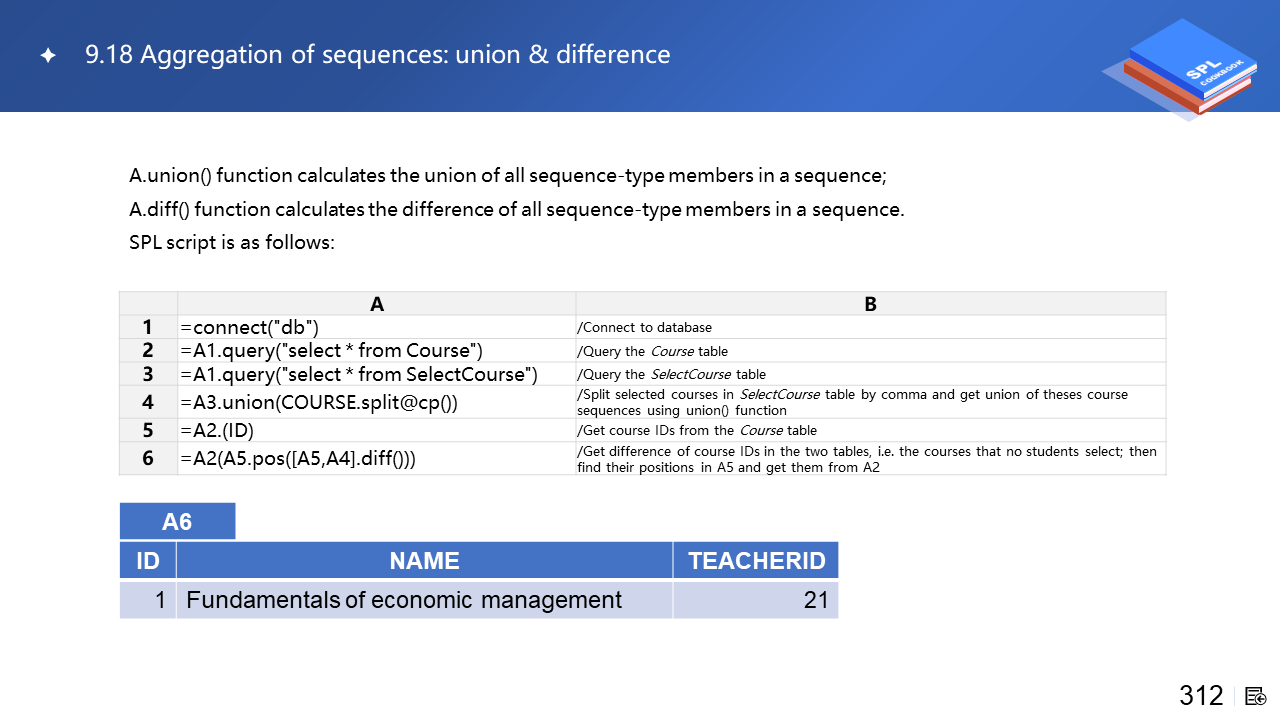Select cell A1 containing connect("db")
1280x720 pixels.
[376, 327]
